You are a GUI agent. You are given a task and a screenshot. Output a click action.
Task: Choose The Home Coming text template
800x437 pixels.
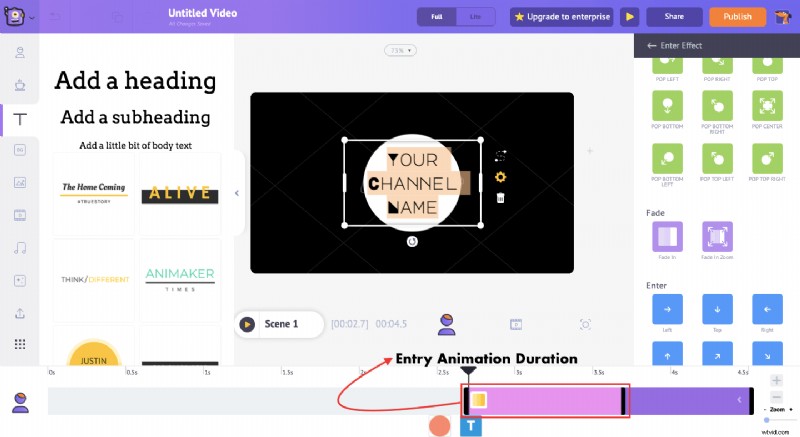click(x=93, y=194)
